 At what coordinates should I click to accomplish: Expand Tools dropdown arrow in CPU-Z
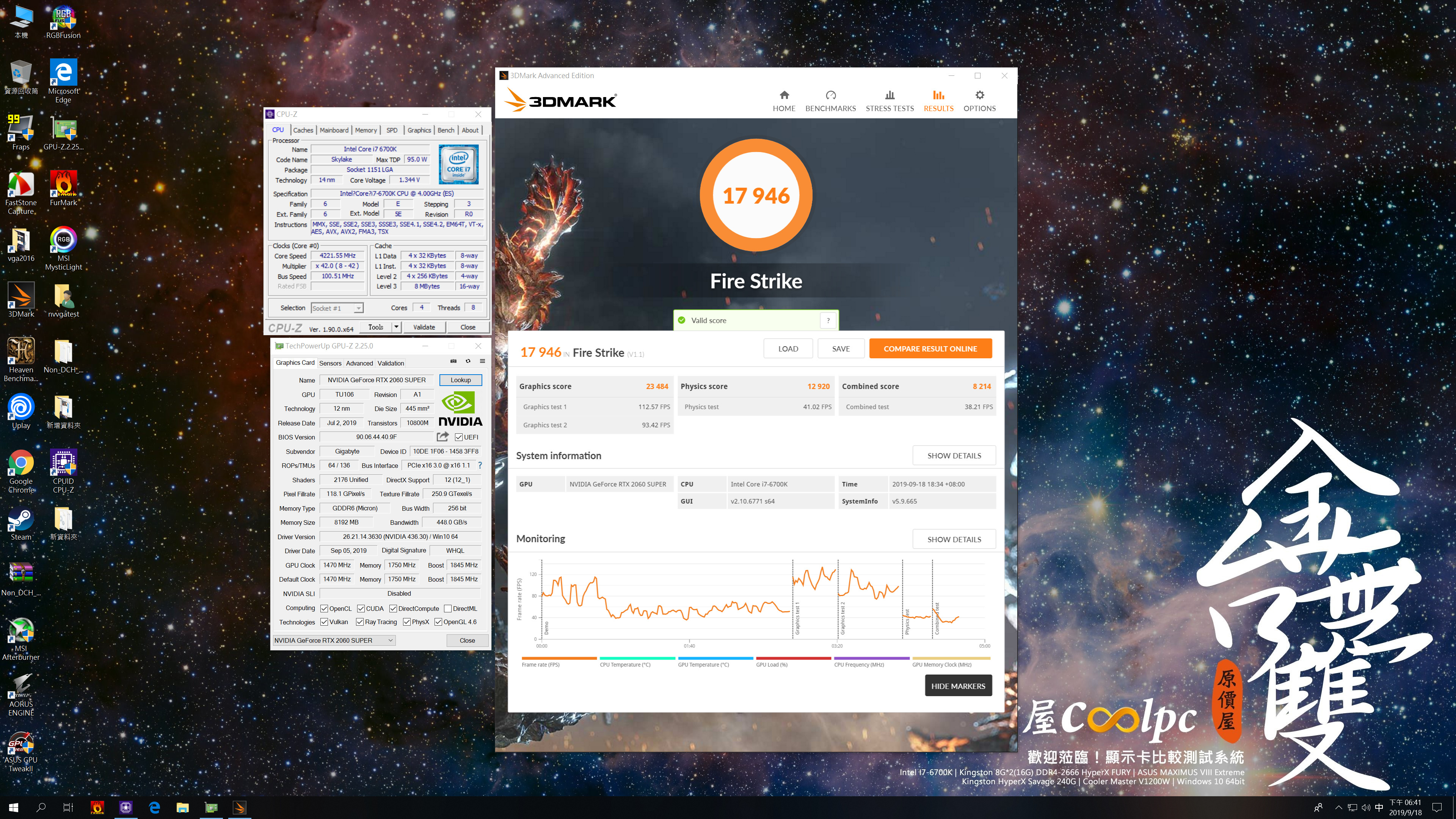(396, 327)
